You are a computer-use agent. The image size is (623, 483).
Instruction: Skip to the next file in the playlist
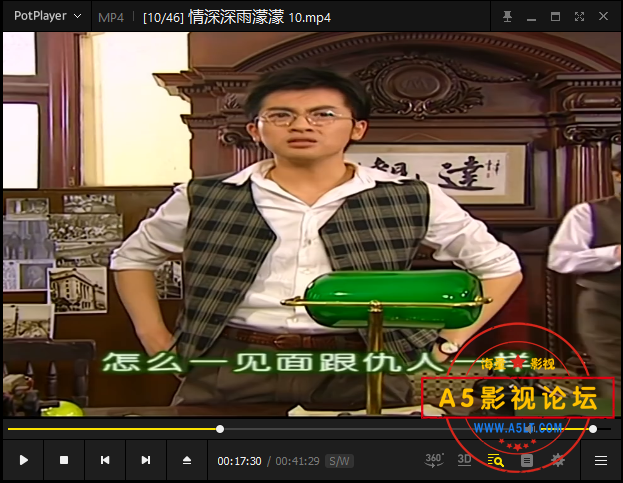pos(146,460)
